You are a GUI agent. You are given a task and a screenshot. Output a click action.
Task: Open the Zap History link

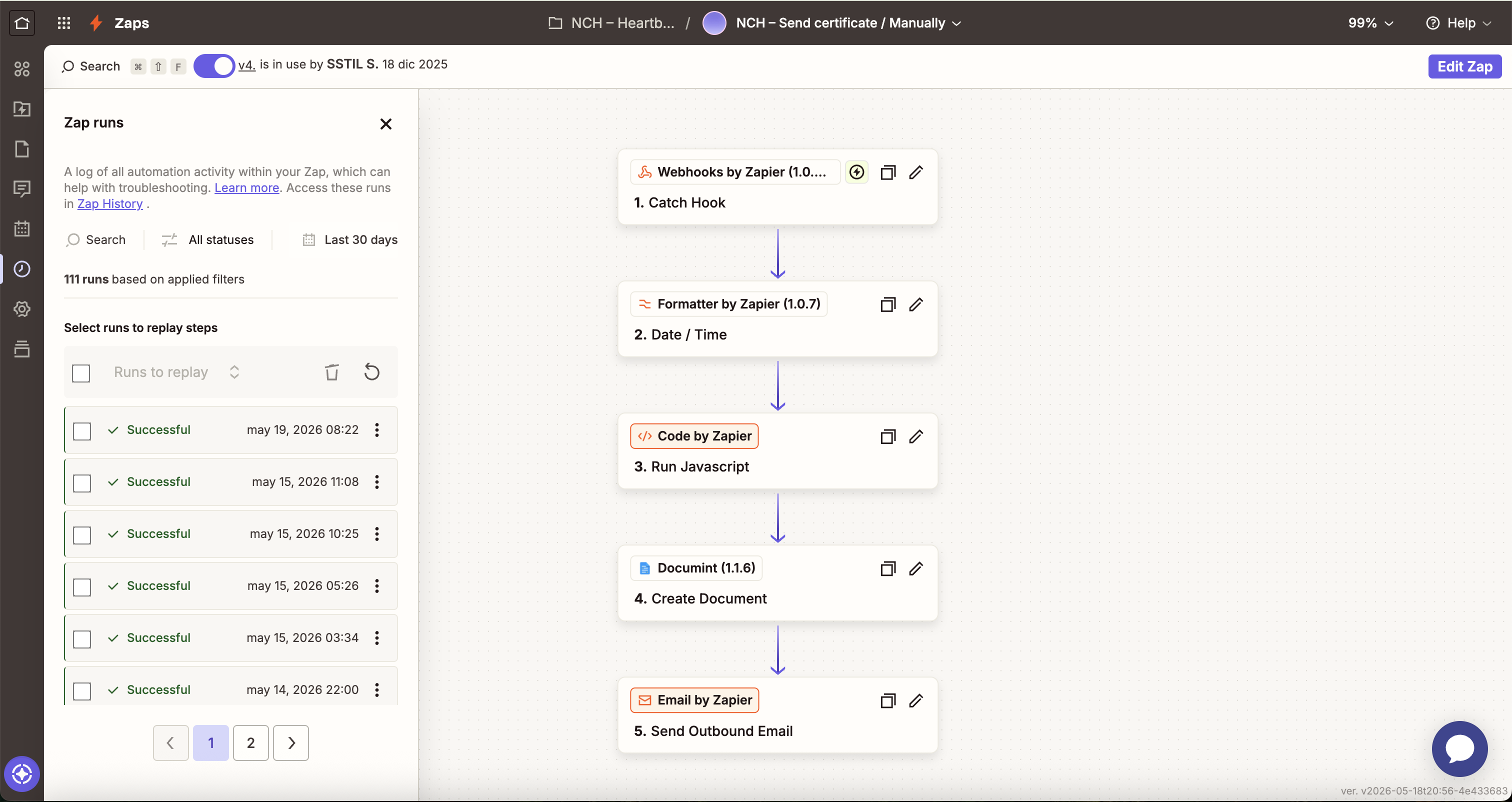tap(110, 203)
